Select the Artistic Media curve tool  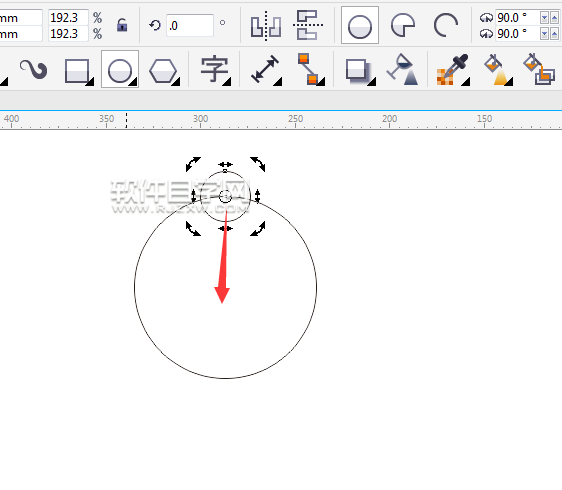pyautogui.click(x=33, y=69)
